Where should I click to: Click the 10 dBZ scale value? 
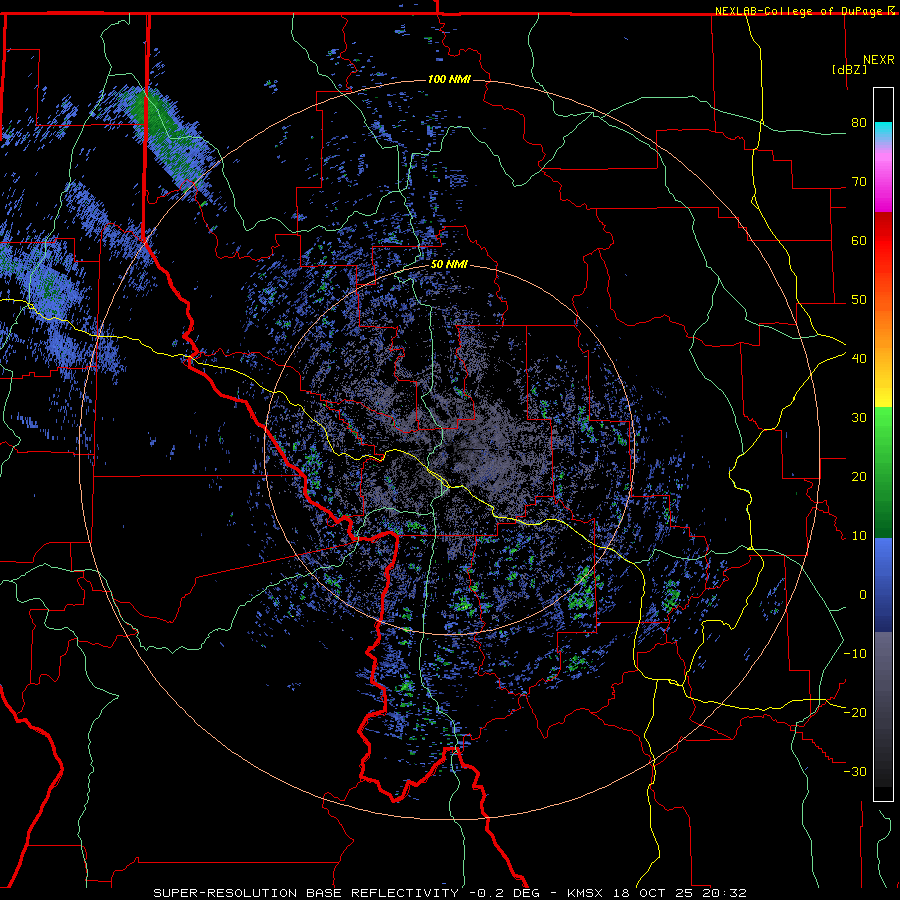[859, 536]
